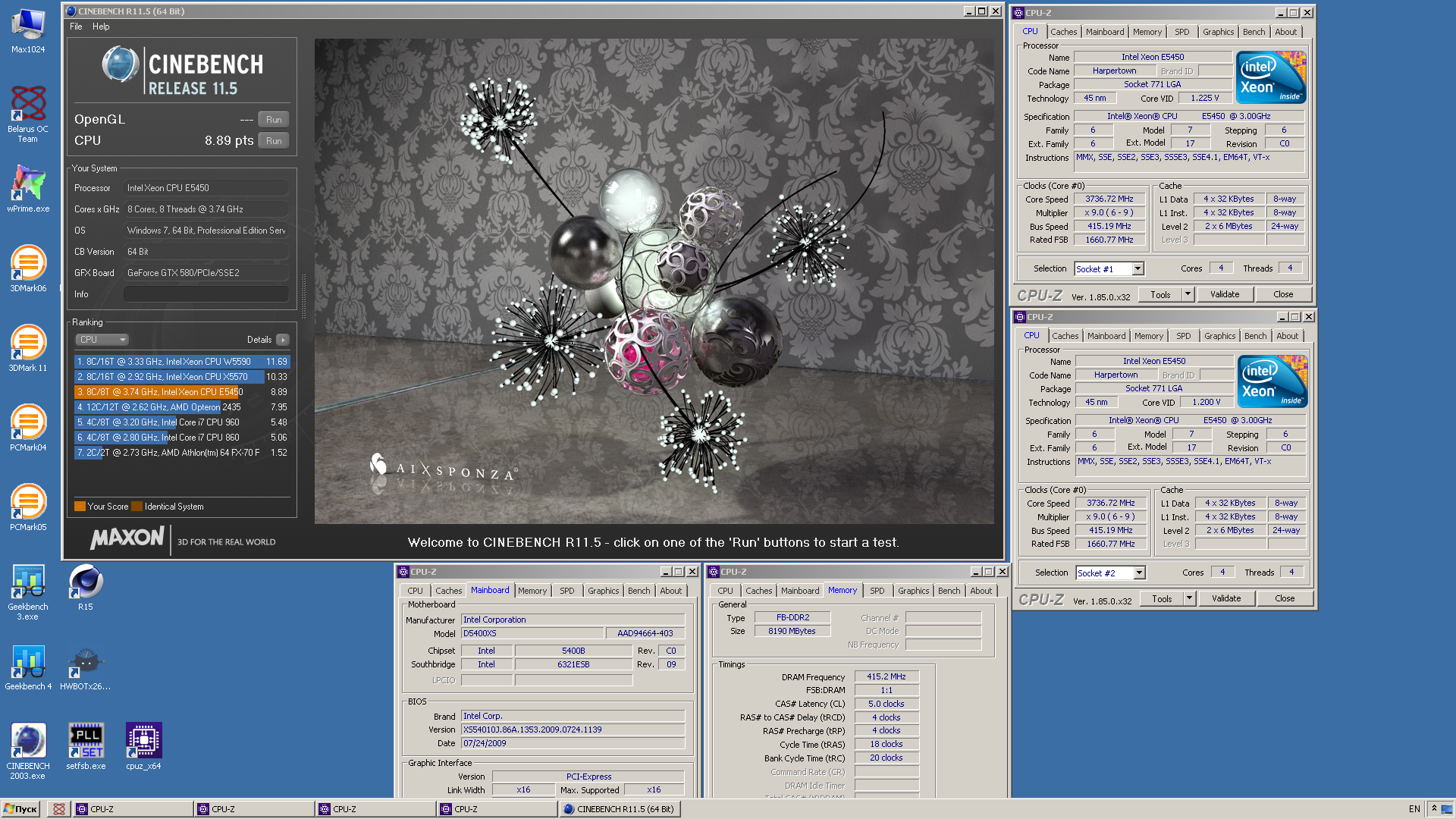Open the Cinebench R15 desktop shortcut
Image resolution: width=1456 pixels, height=819 pixels.
pyautogui.click(x=86, y=588)
